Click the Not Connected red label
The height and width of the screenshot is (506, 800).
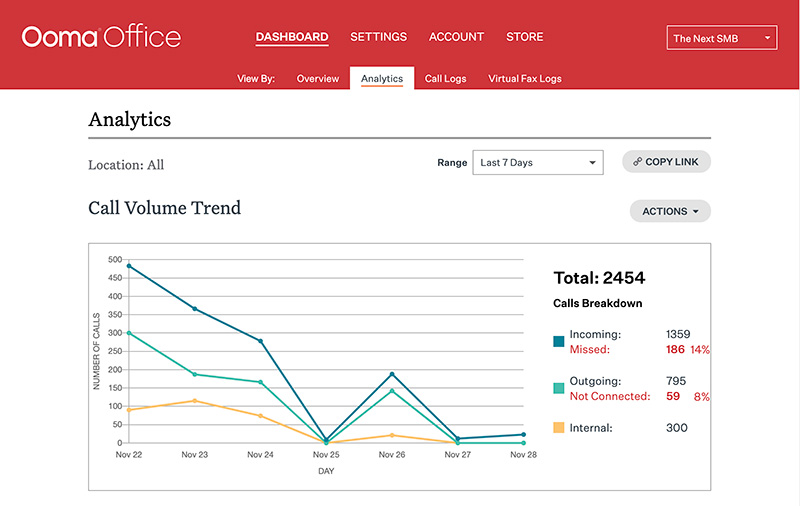[x=609, y=396]
